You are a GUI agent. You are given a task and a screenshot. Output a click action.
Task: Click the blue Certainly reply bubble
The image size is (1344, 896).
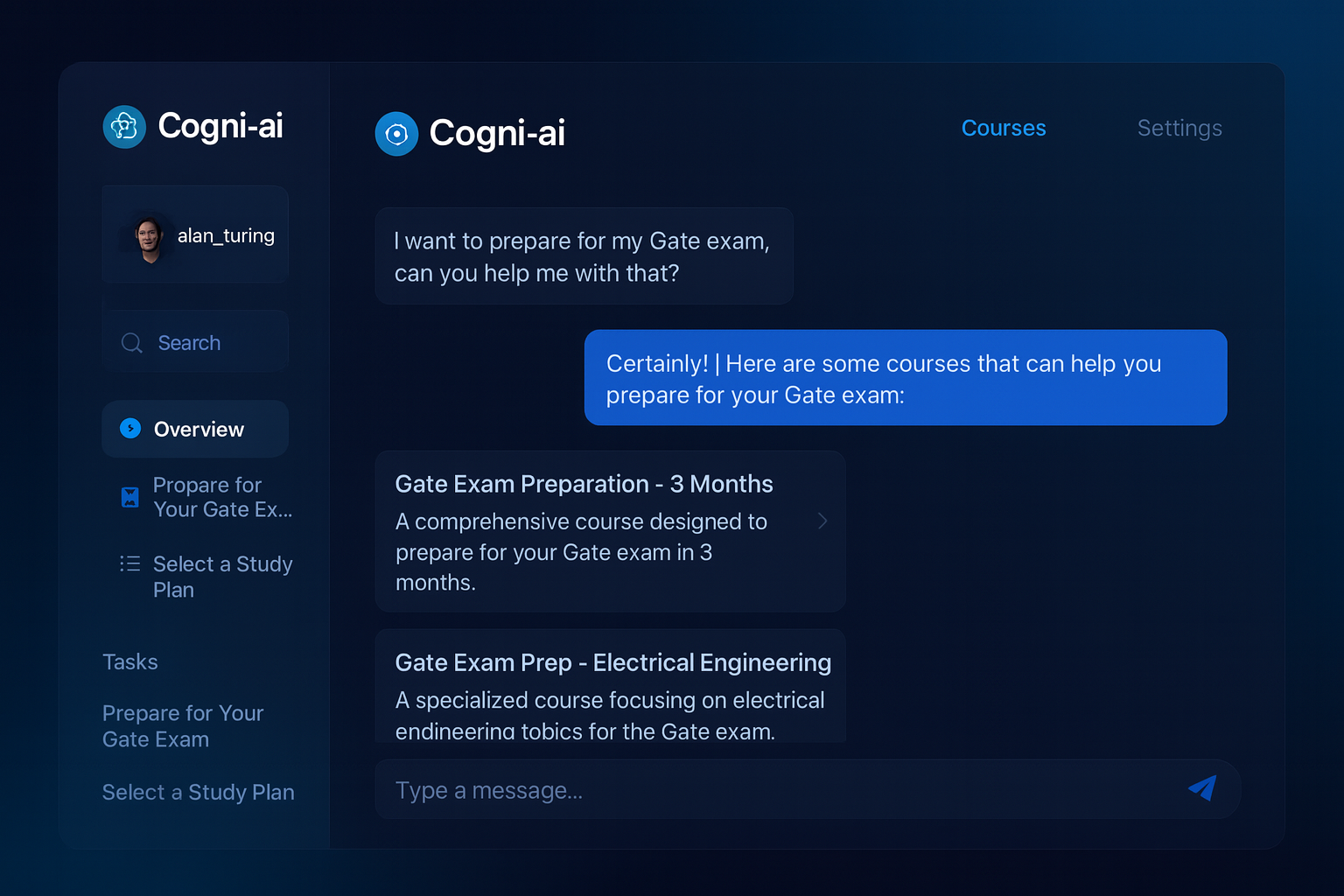[906, 378]
